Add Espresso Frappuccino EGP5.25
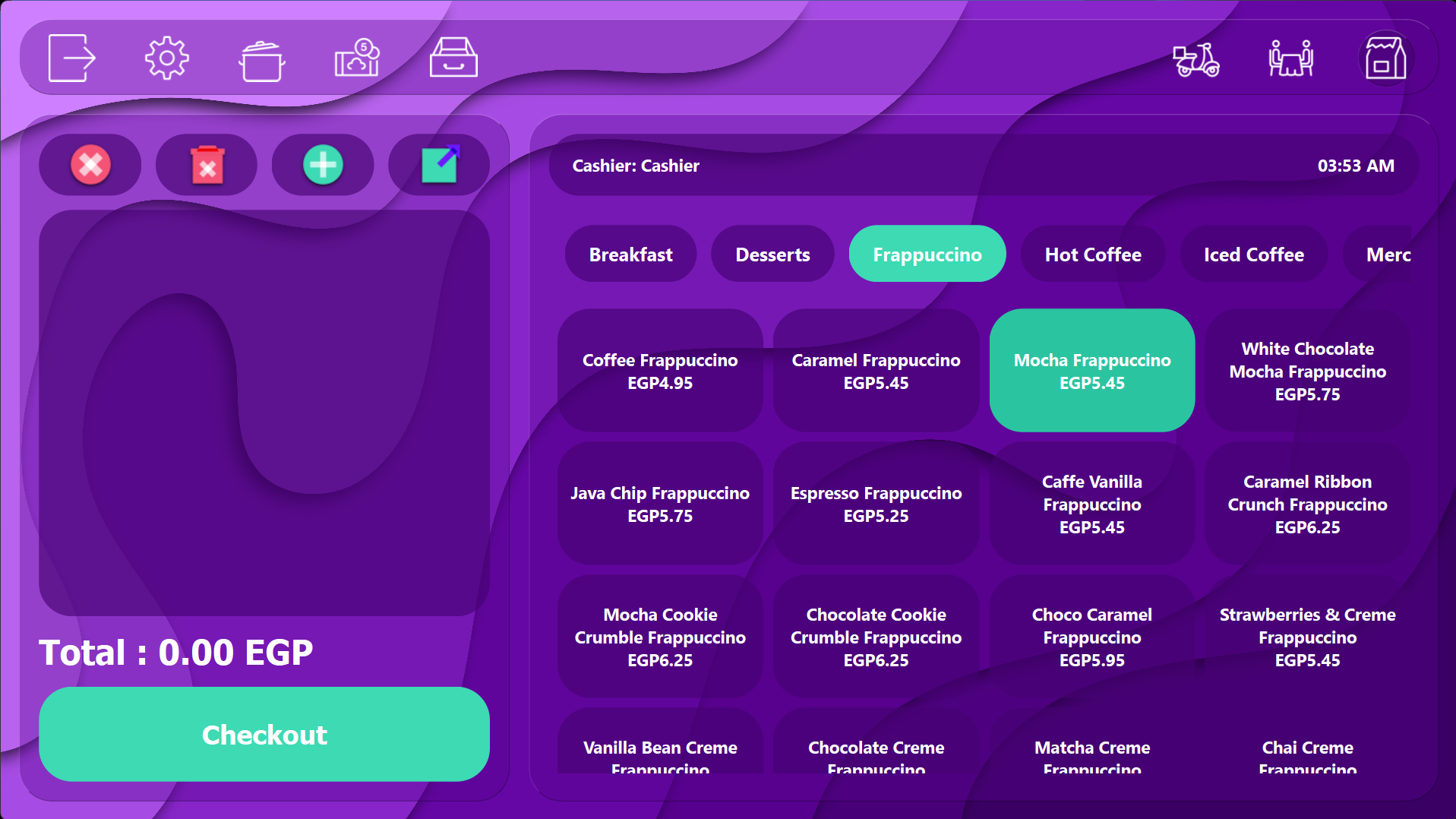 click(x=876, y=504)
